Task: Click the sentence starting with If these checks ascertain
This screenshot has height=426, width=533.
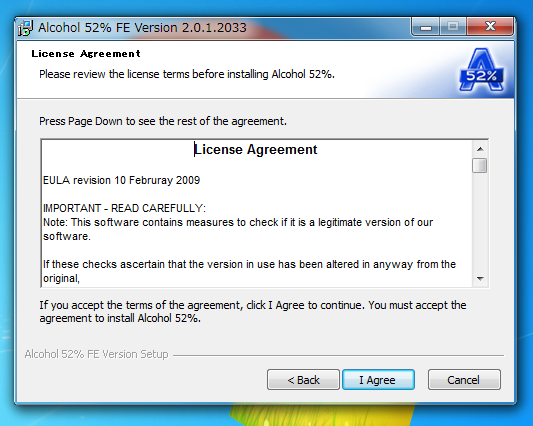Action: click(249, 264)
